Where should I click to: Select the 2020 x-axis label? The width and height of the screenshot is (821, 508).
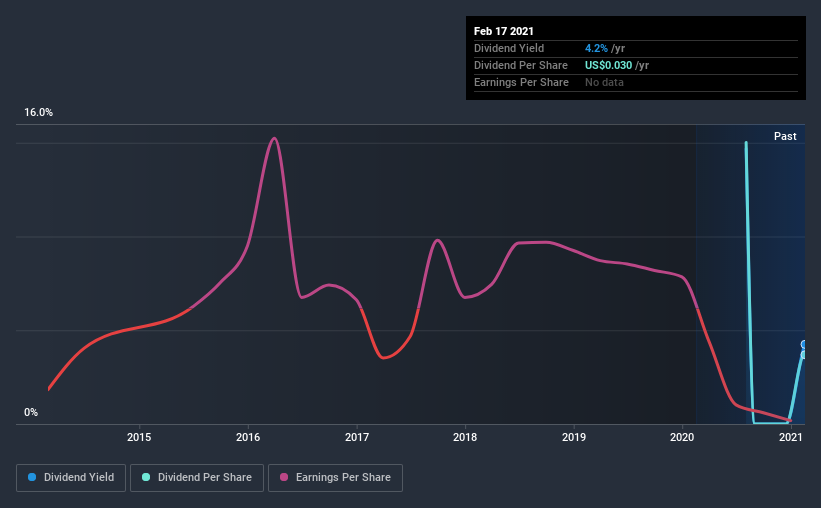click(682, 437)
